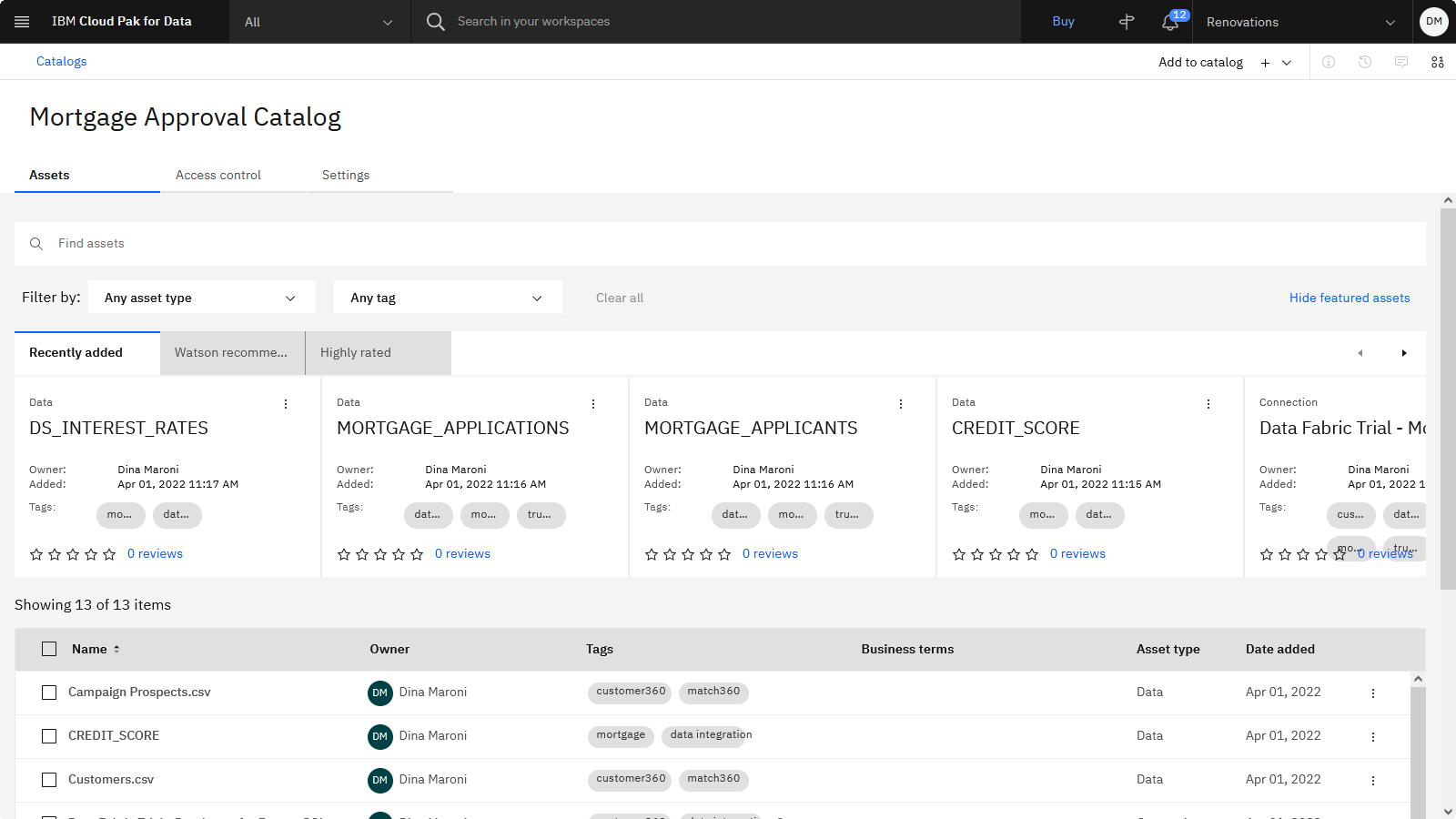Open row actions for Customers.csv

point(1373,781)
